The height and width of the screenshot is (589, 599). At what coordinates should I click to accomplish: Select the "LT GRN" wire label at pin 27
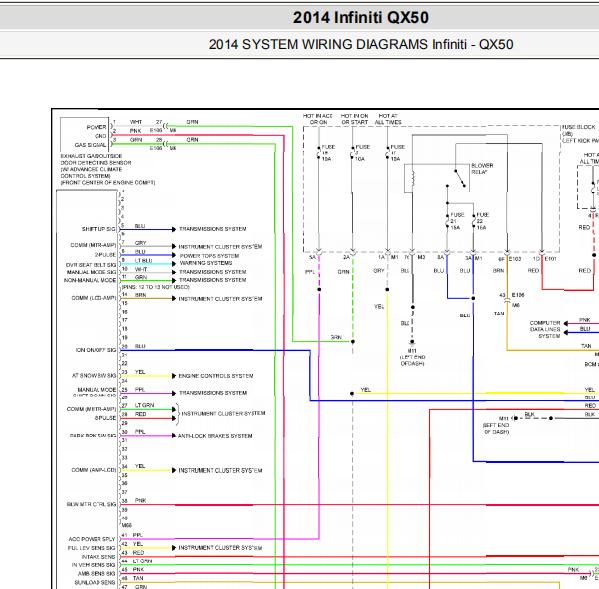click(144, 405)
